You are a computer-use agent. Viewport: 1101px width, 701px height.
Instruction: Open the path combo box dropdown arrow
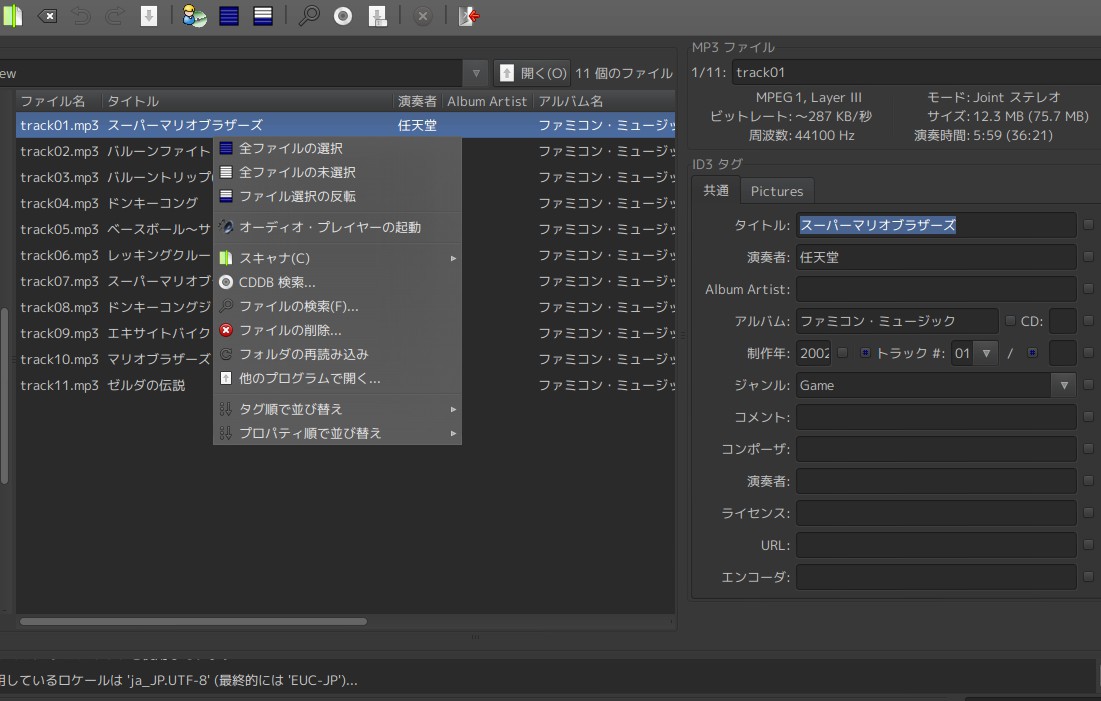(476, 73)
